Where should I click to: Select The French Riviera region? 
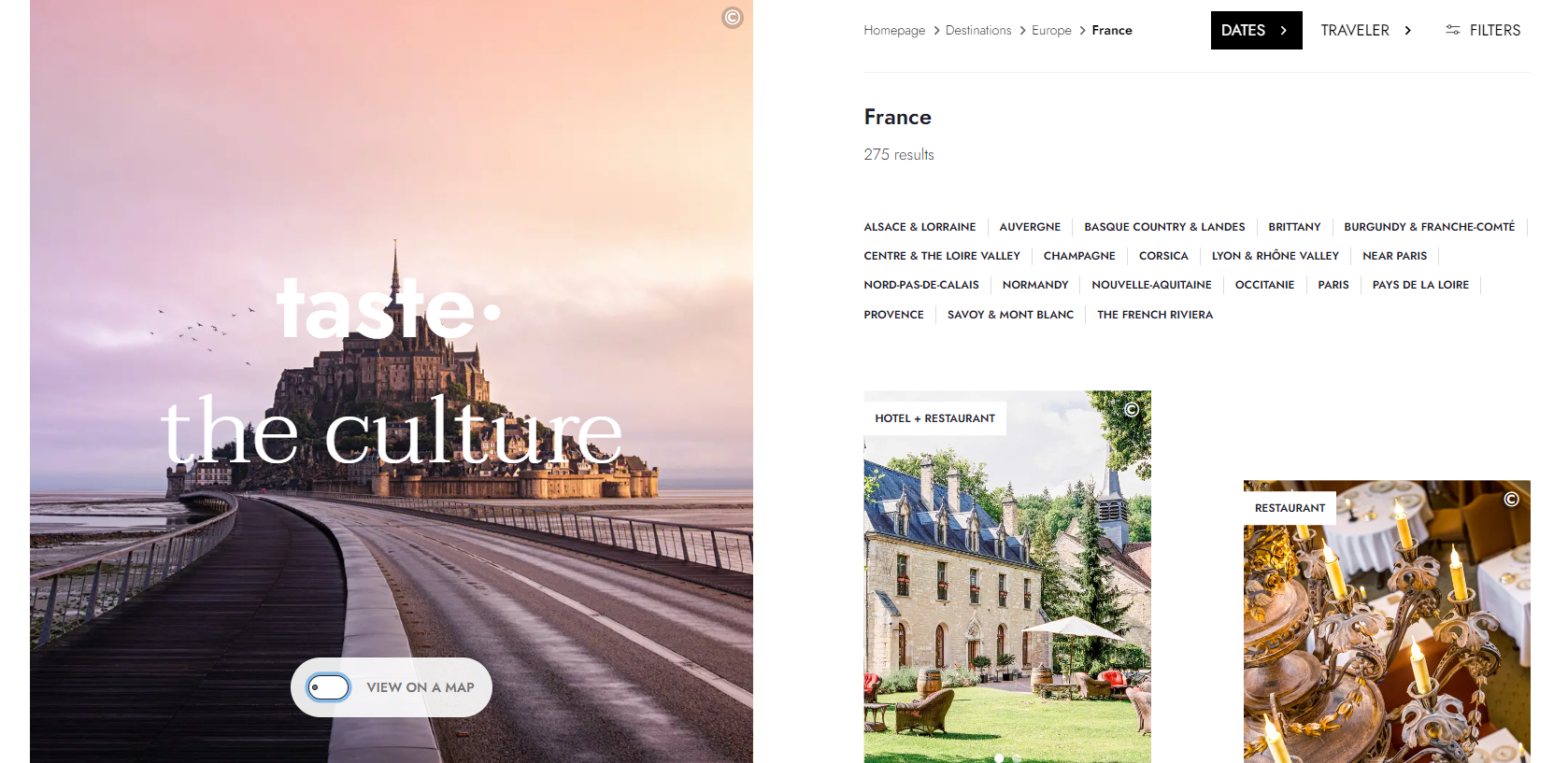point(1155,315)
